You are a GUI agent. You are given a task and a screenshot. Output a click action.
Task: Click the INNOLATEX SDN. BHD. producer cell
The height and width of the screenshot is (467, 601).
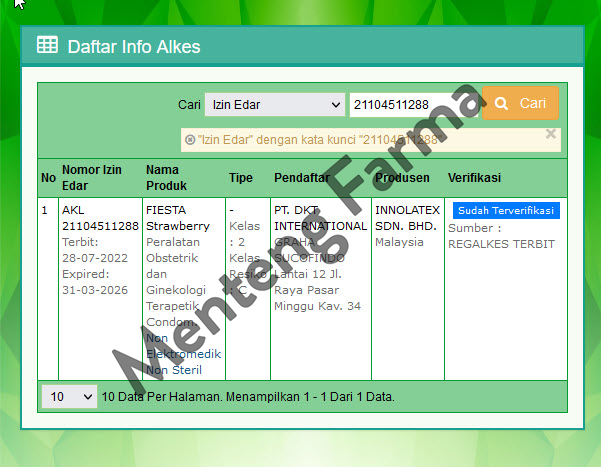tap(407, 219)
